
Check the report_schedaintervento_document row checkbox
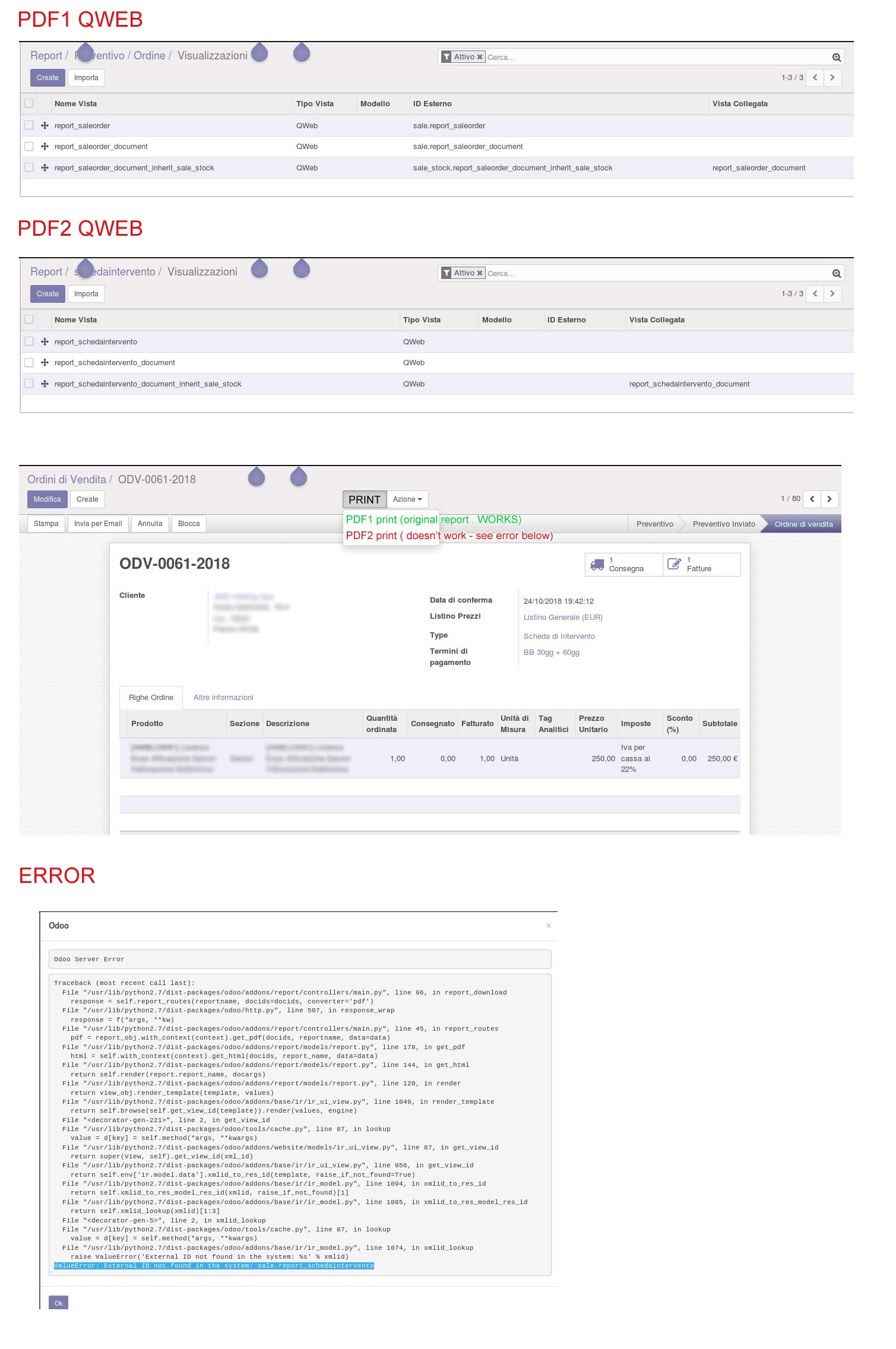click(29, 362)
